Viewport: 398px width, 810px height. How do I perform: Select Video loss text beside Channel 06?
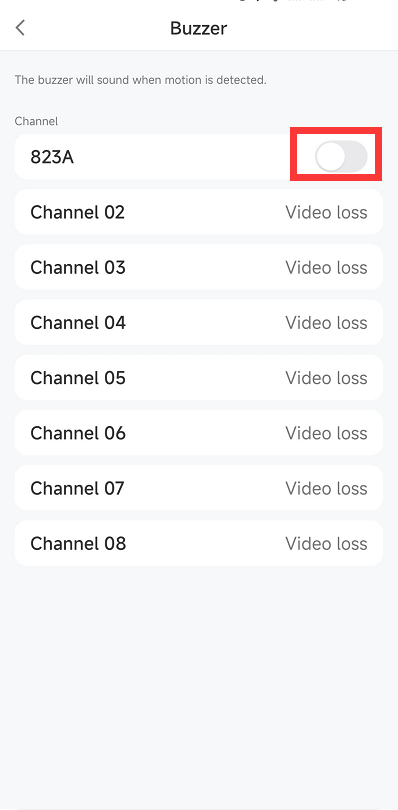click(x=326, y=433)
